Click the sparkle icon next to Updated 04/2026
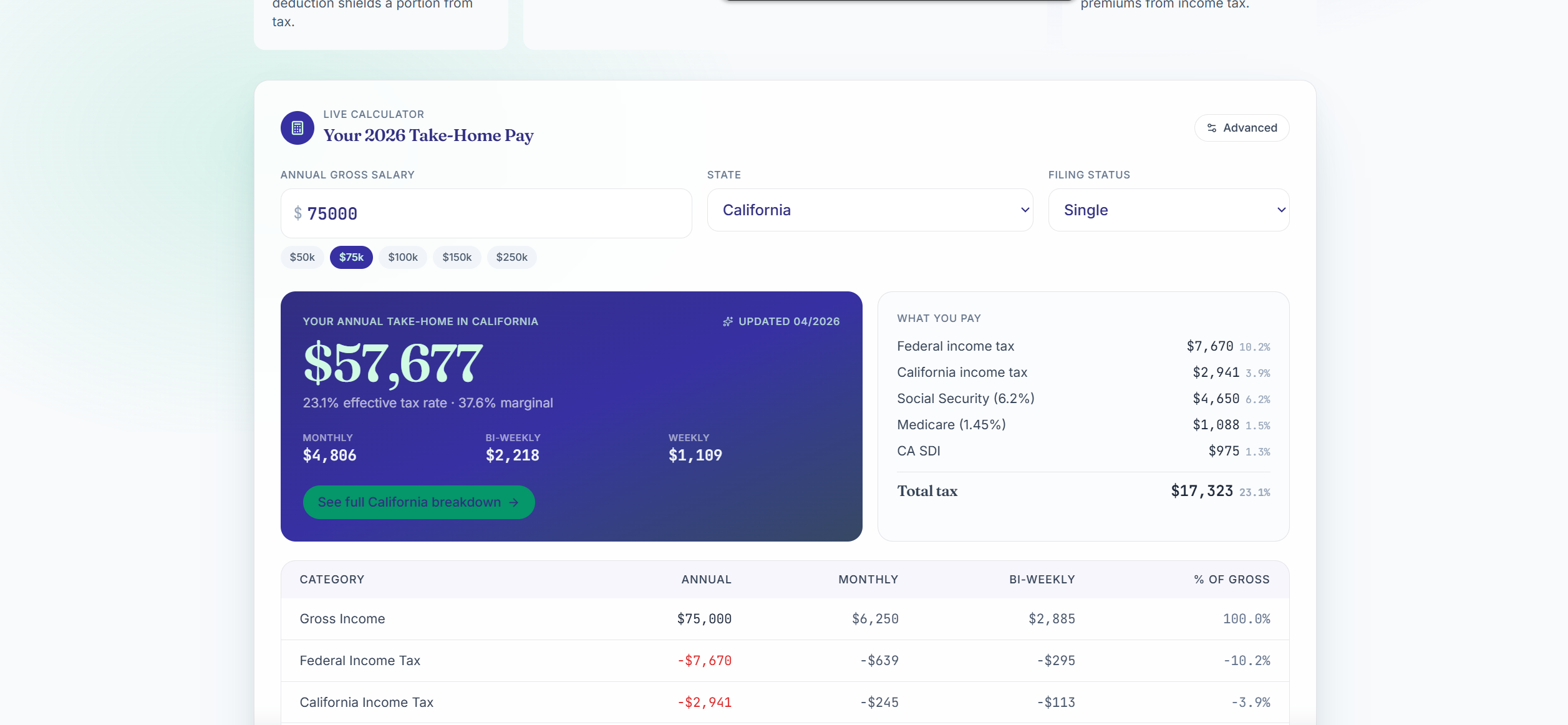Screen dimensions: 1568x725 728,321
